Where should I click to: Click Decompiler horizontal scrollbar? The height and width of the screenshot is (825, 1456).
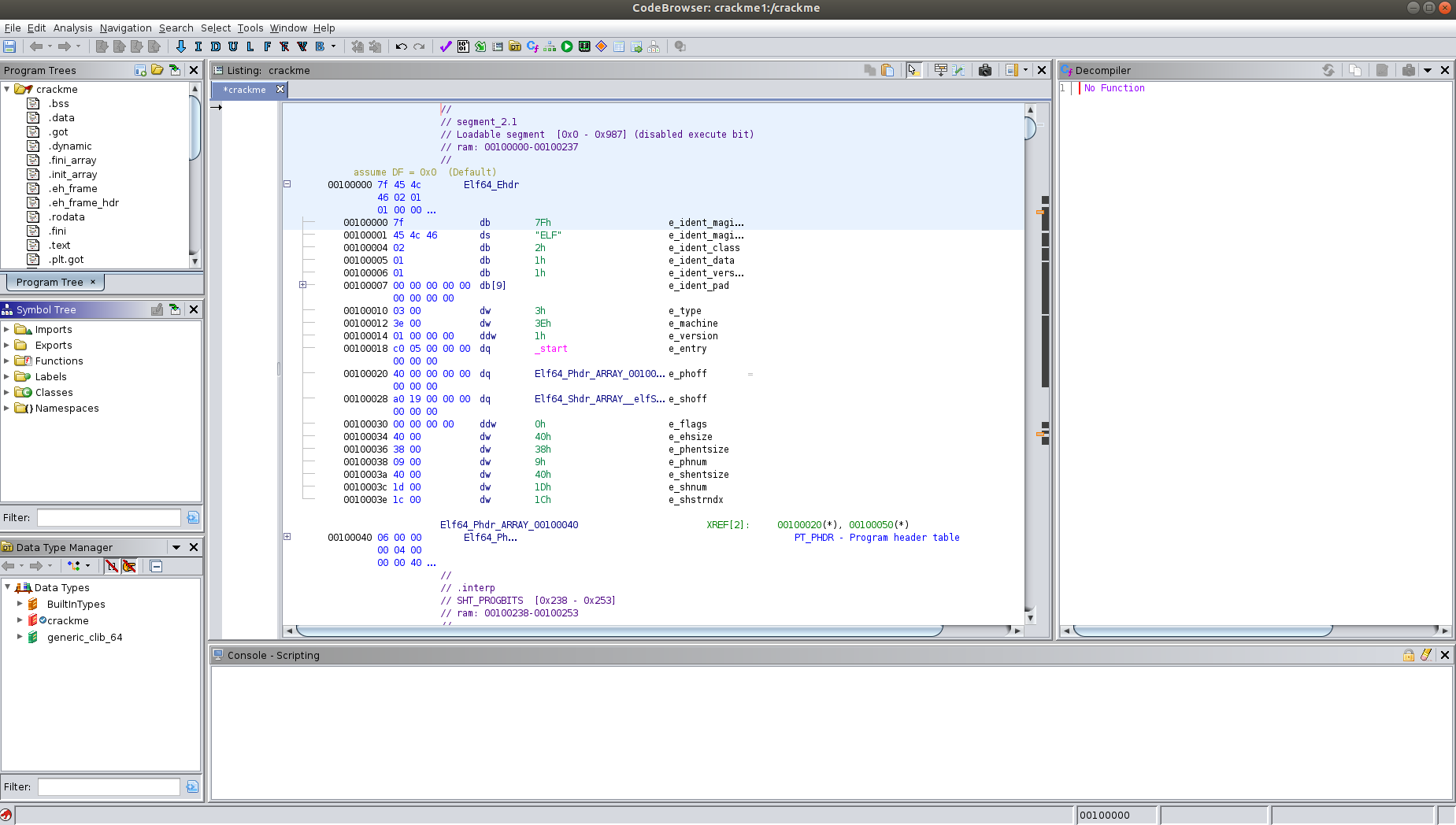[1202, 631]
